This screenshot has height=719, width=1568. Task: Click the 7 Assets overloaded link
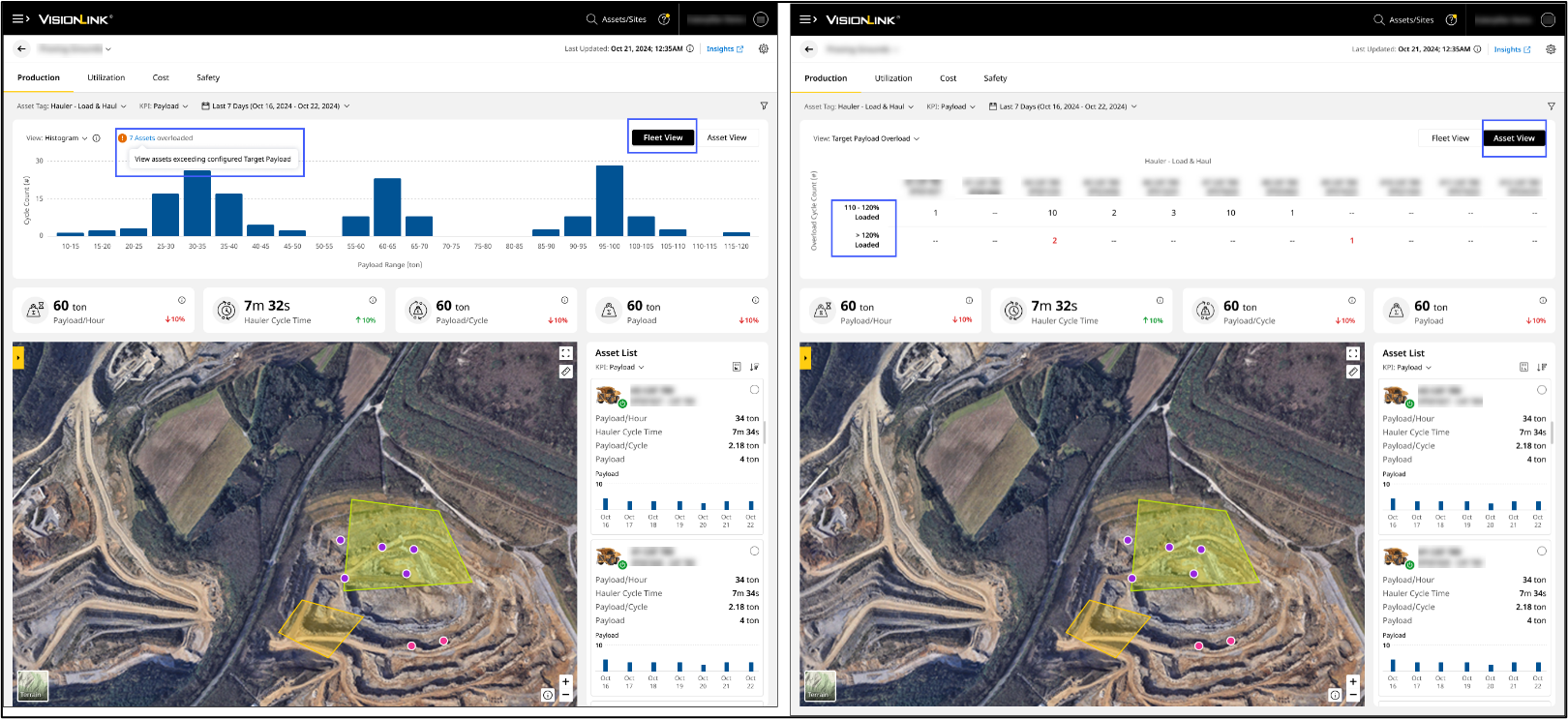click(x=162, y=138)
